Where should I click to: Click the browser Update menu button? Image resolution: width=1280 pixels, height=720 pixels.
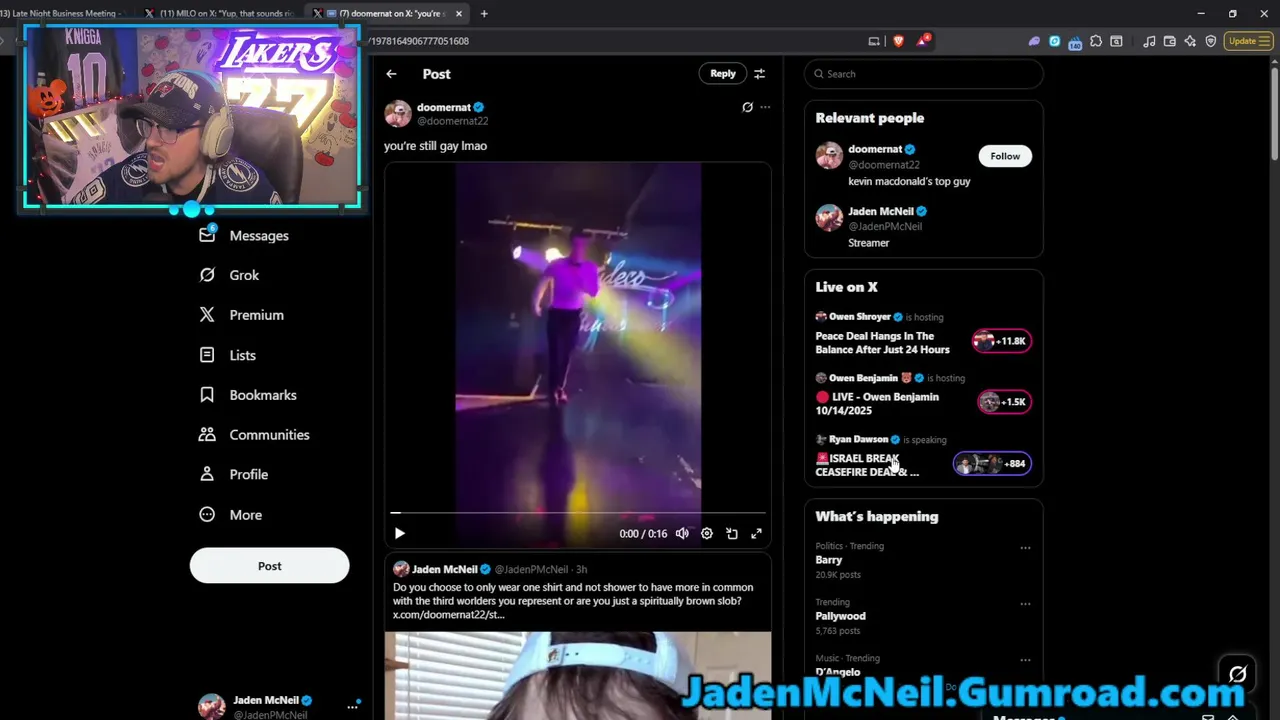[x=1247, y=41]
